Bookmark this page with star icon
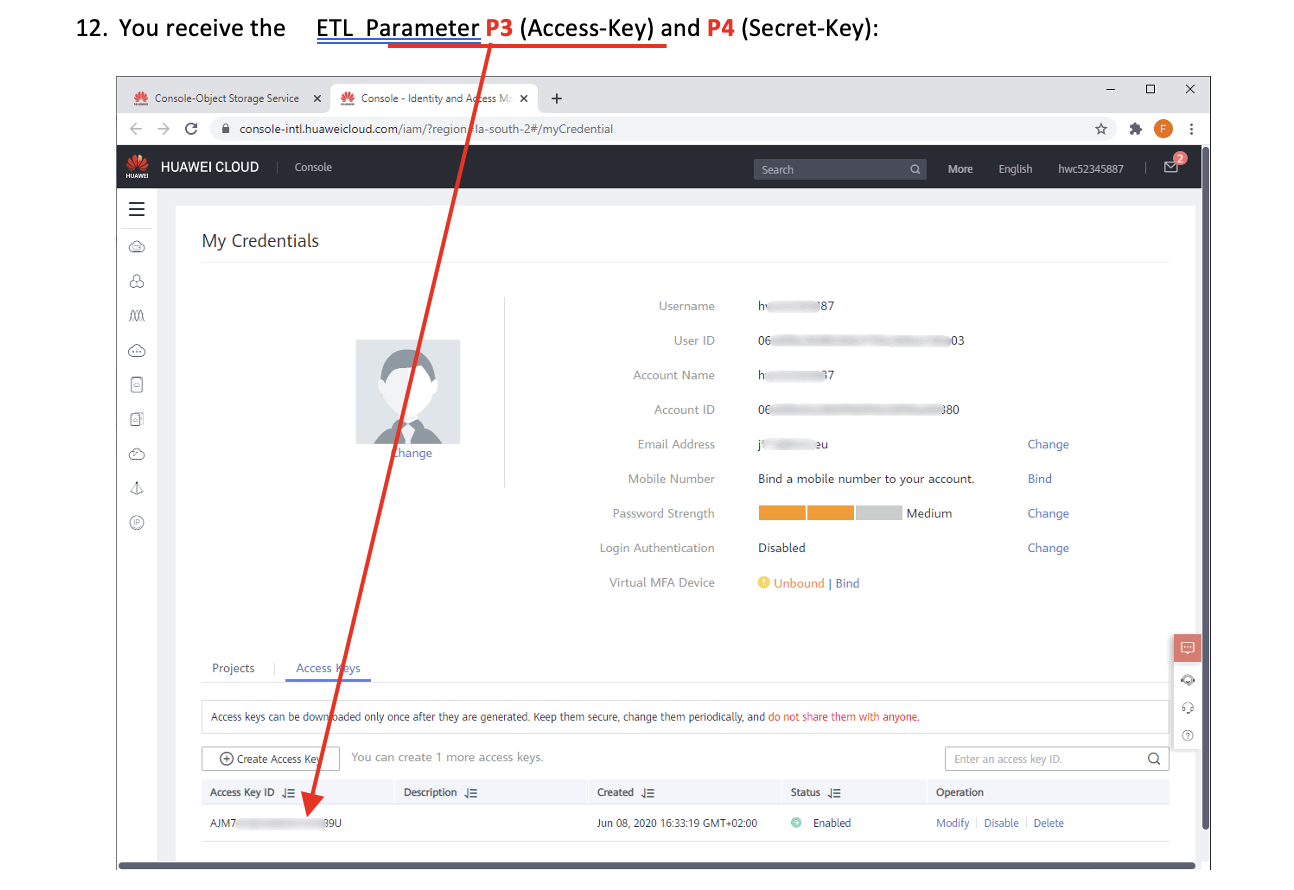This screenshot has height=890, width=1294. pyautogui.click(x=1101, y=129)
